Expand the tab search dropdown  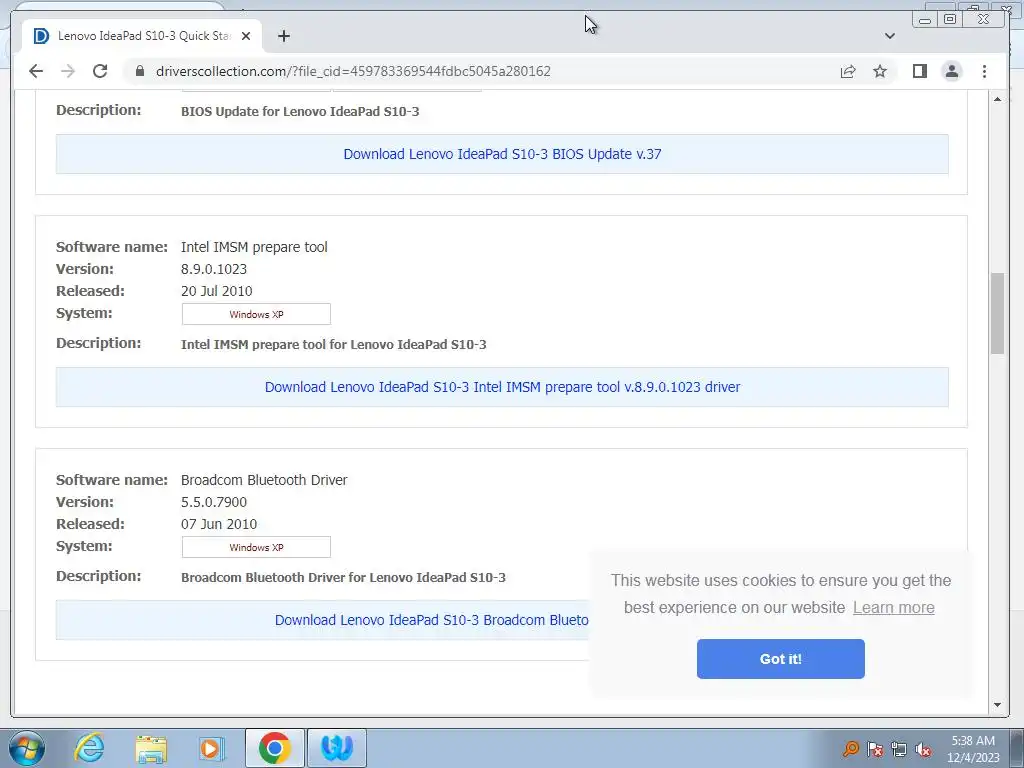(x=889, y=36)
